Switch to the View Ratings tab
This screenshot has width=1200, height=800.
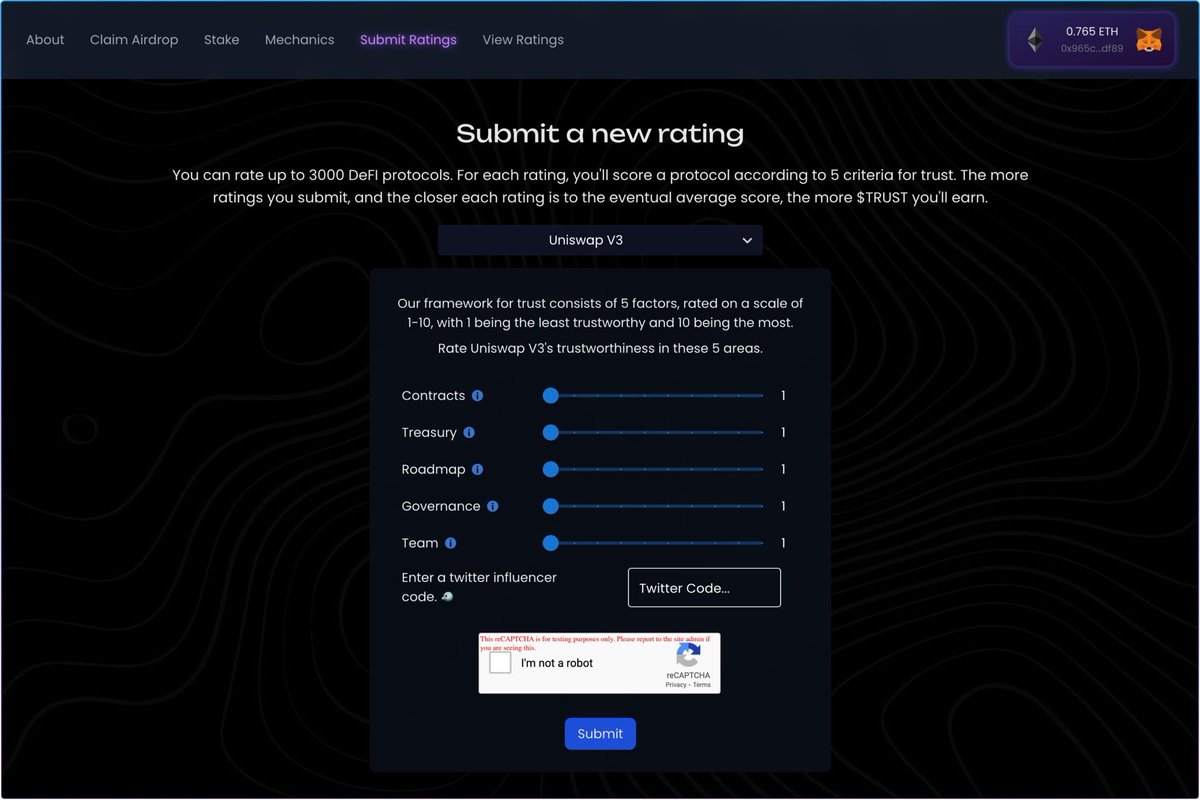click(523, 40)
